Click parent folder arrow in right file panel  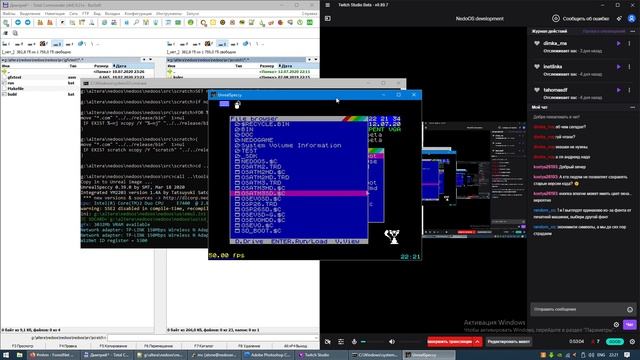171,71
